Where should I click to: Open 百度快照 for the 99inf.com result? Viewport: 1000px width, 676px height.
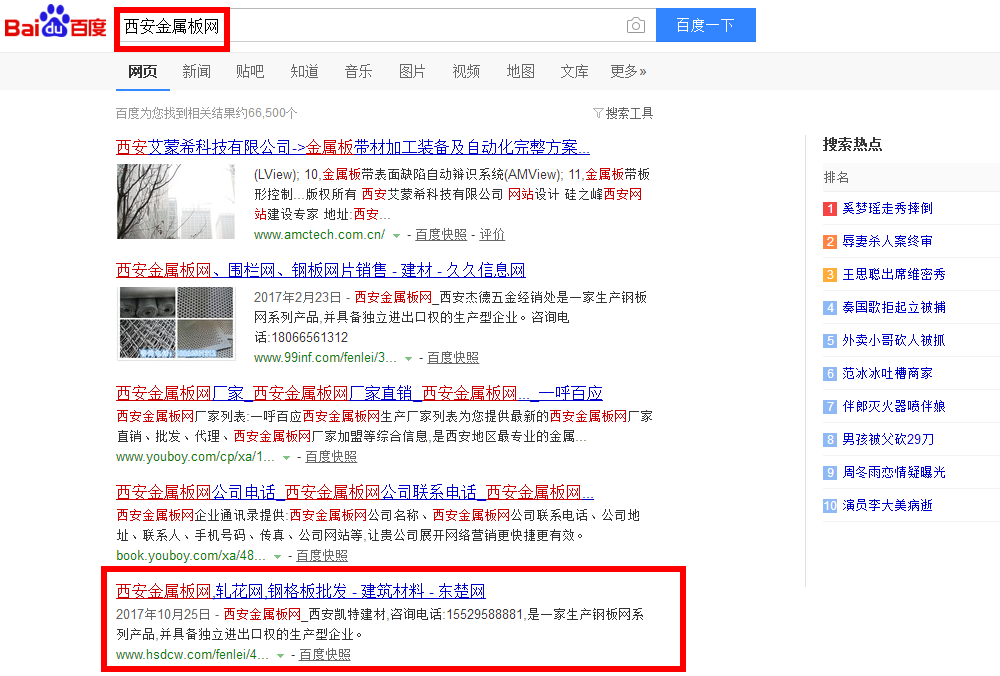pos(453,358)
